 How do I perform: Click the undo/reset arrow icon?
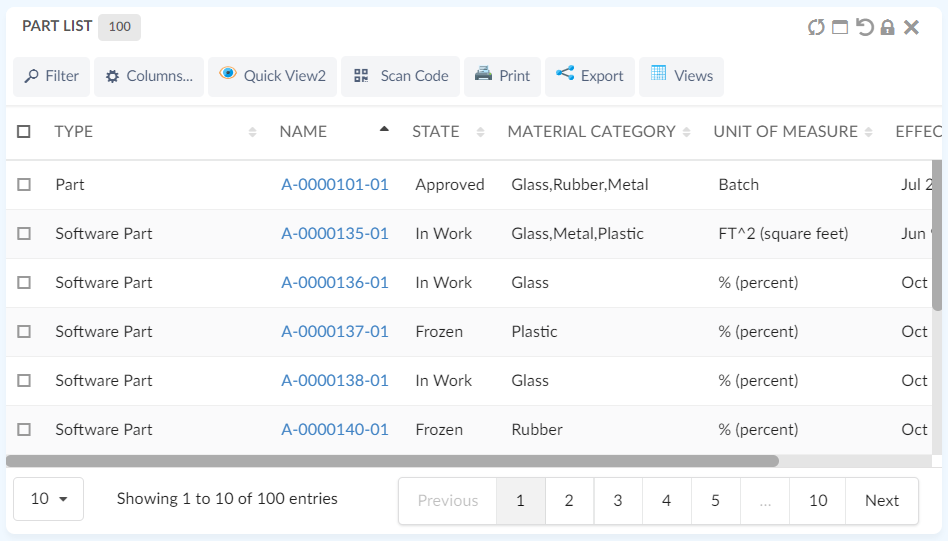pos(865,27)
